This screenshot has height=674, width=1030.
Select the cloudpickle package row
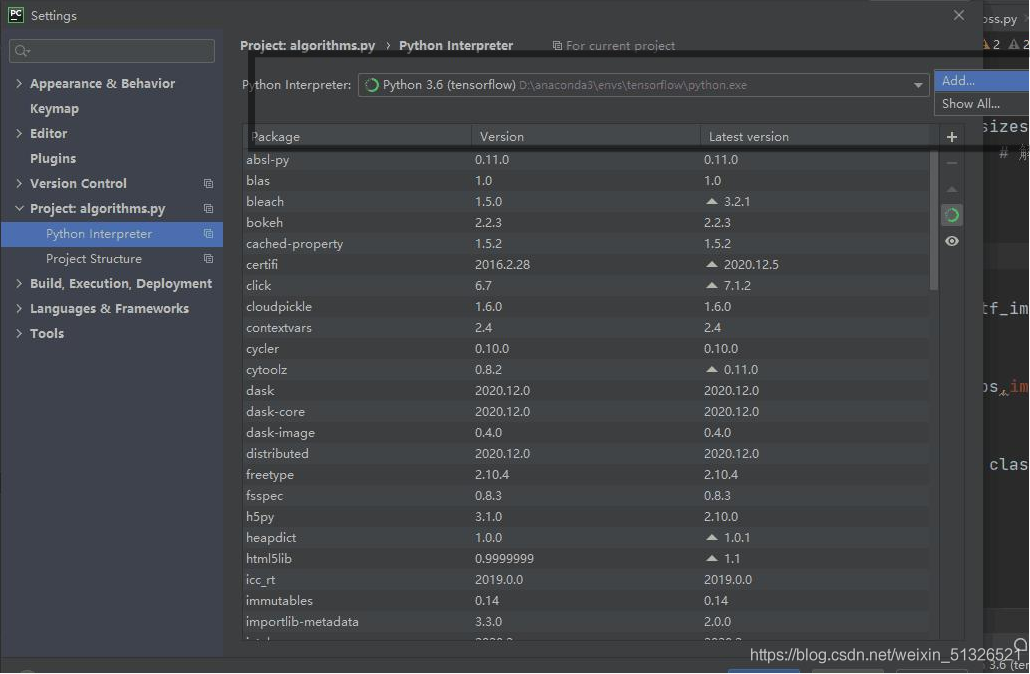coord(586,307)
